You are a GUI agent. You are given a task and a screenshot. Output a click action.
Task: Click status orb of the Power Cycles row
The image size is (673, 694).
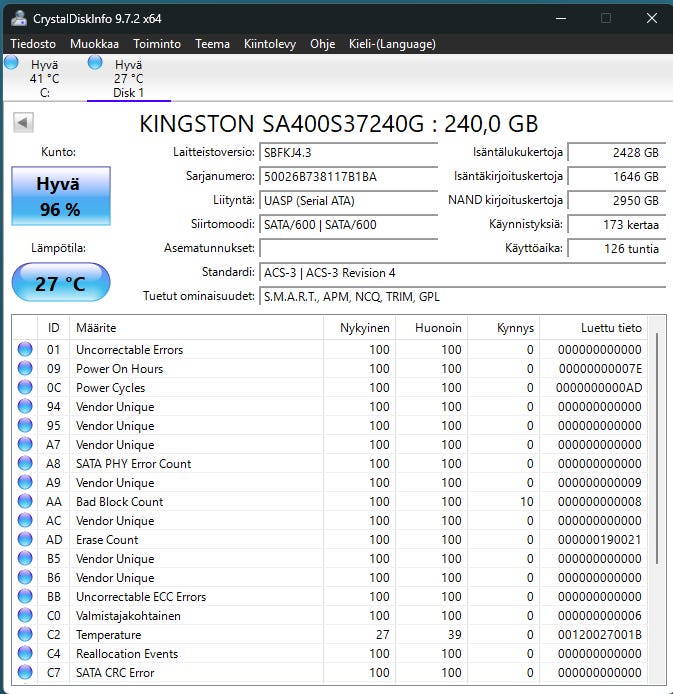(x=25, y=387)
